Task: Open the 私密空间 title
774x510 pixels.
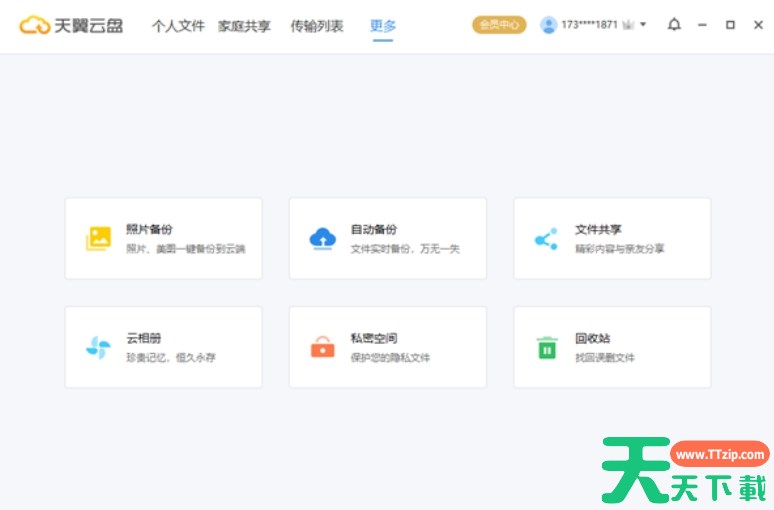Action: [x=374, y=338]
